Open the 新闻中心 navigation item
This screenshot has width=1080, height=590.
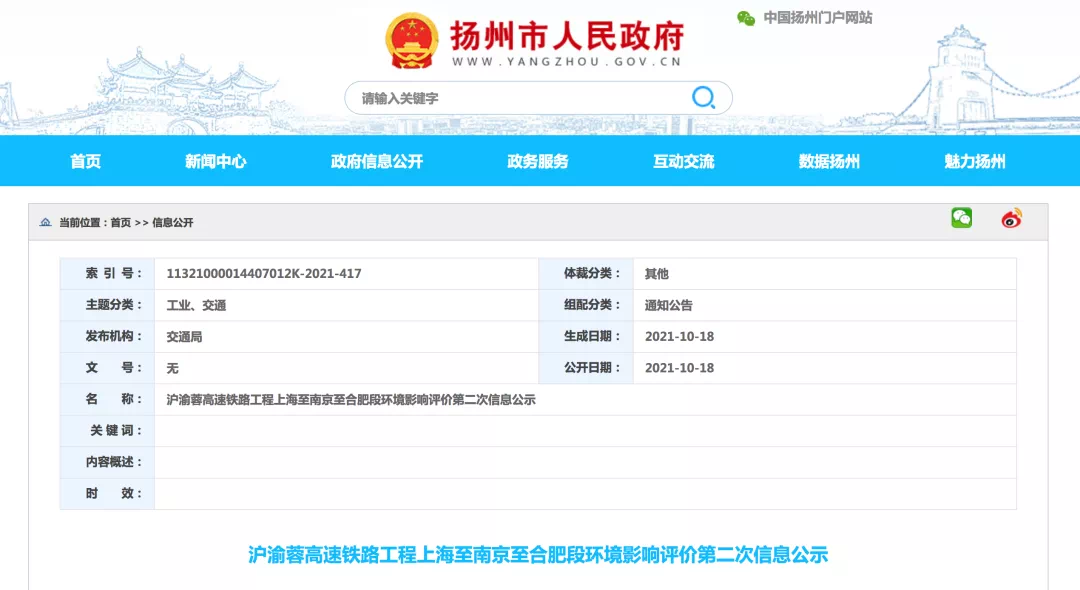tap(216, 161)
